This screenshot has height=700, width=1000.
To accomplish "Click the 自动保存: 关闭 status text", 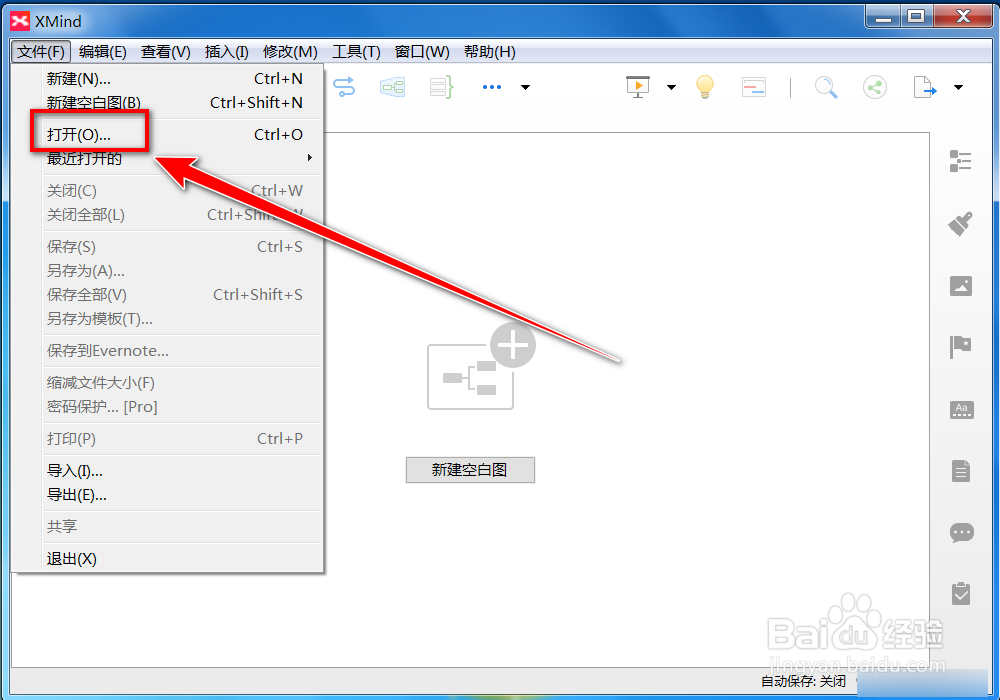I will click(804, 682).
